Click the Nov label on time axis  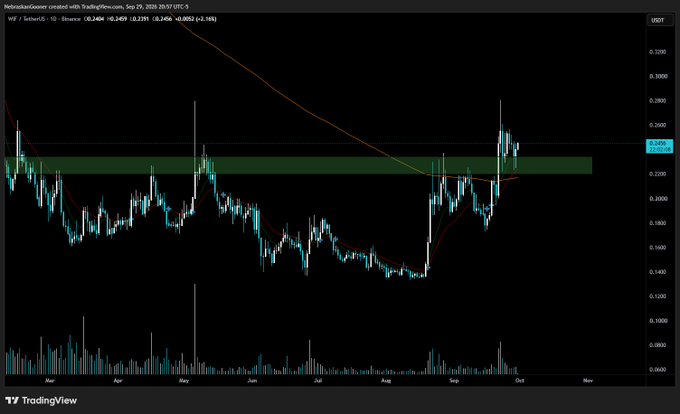(588, 381)
